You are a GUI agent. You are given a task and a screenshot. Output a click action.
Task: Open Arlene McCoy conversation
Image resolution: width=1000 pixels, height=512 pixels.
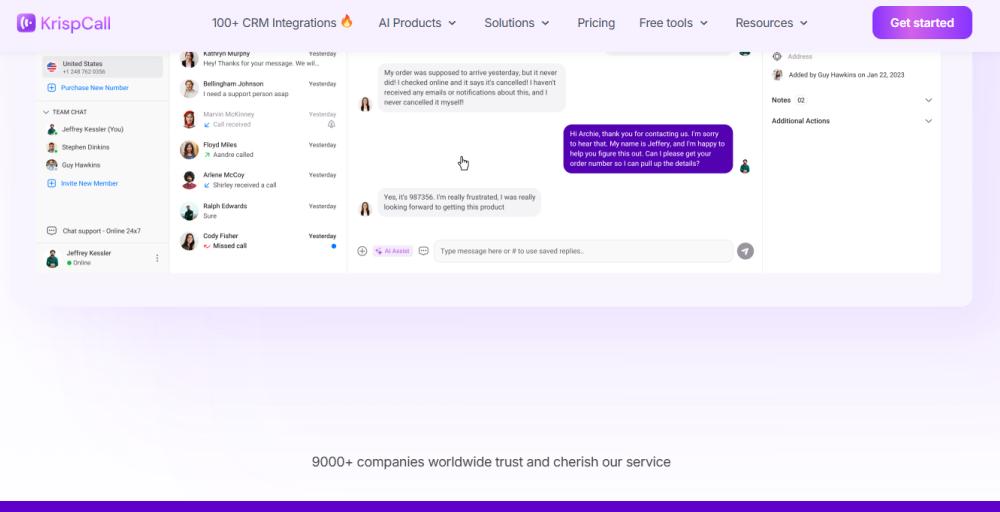point(258,180)
